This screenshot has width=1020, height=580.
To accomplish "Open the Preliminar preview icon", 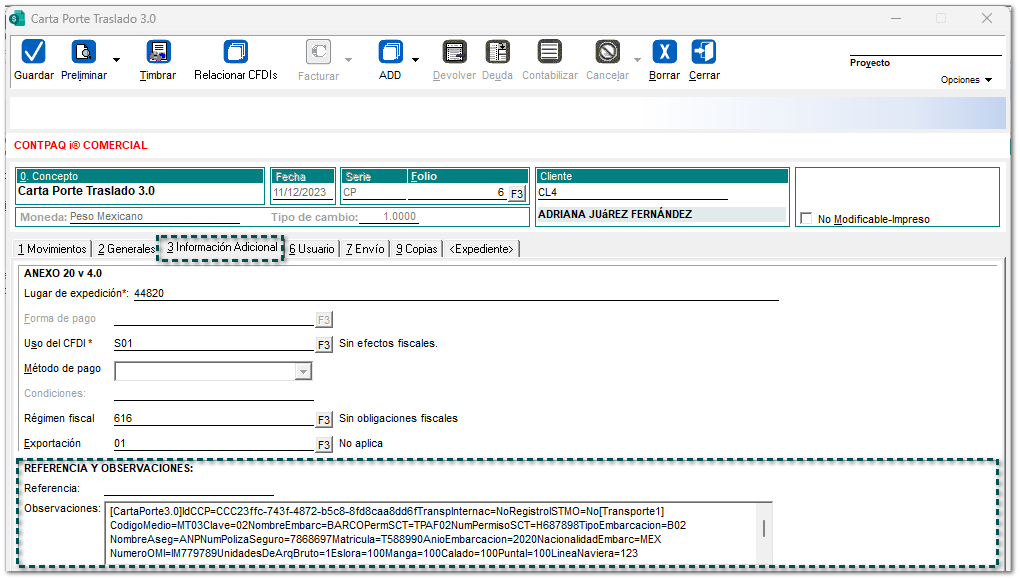I will point(83,52).
